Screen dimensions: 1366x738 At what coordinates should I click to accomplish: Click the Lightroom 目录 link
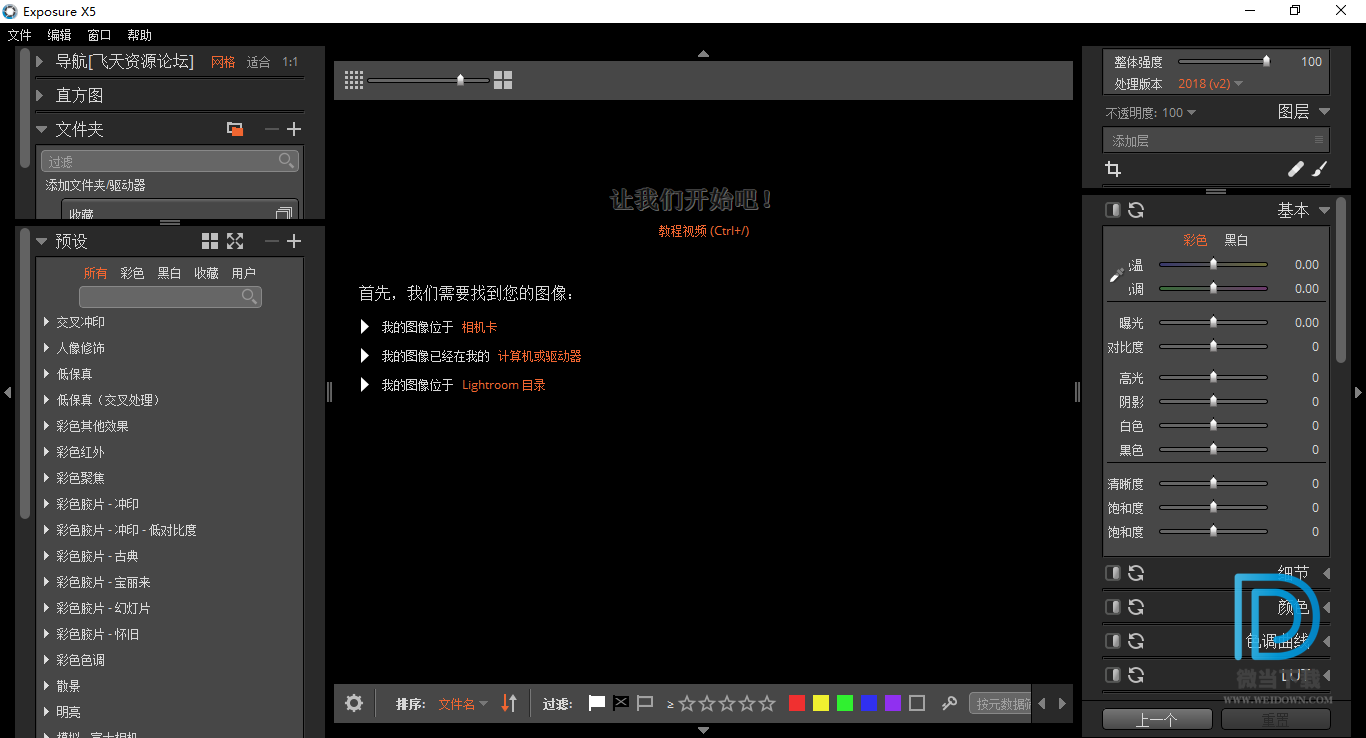[504, 385]
